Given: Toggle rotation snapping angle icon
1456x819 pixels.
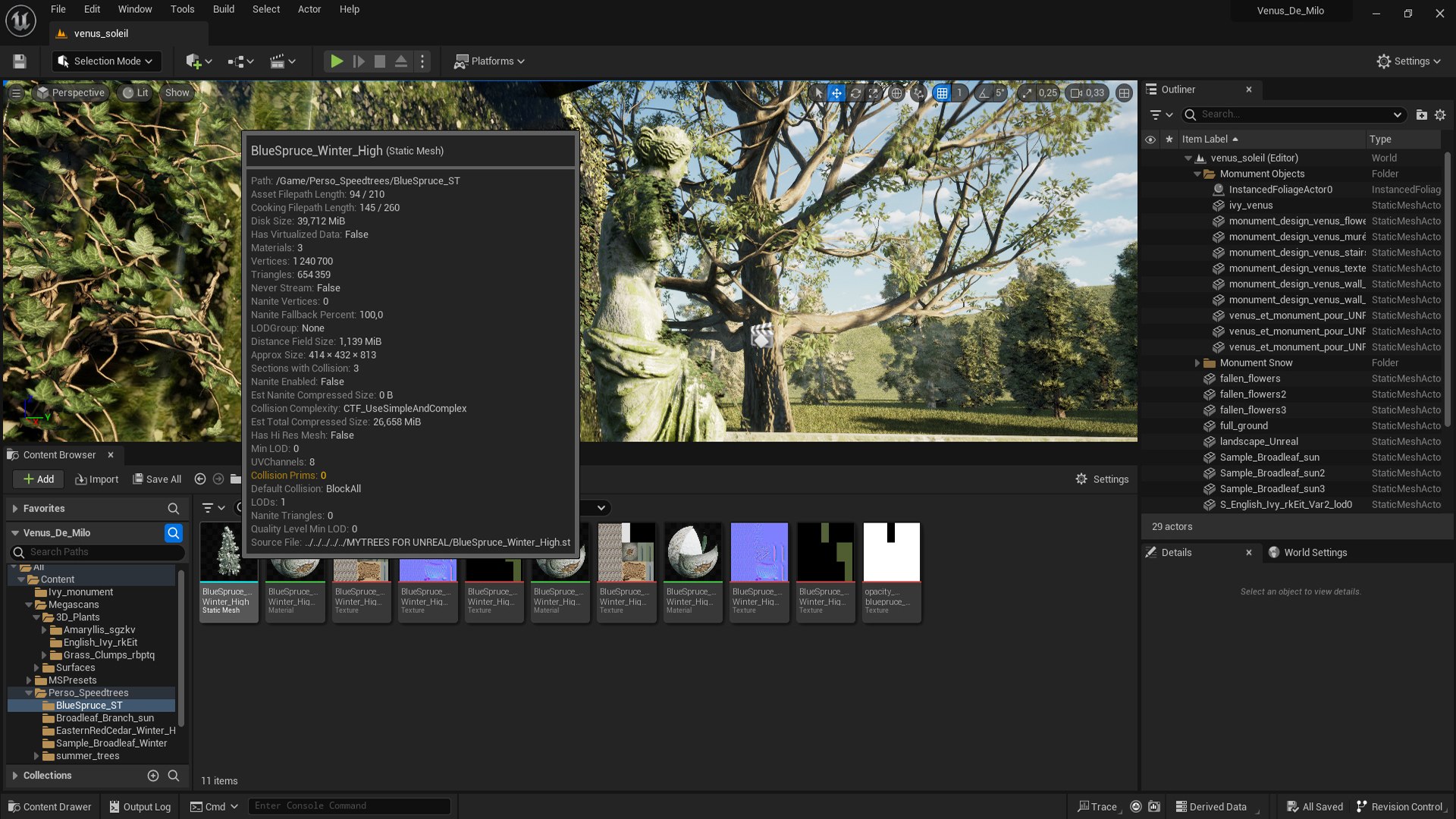Looking at the screenshot, I should pos(984,93).
